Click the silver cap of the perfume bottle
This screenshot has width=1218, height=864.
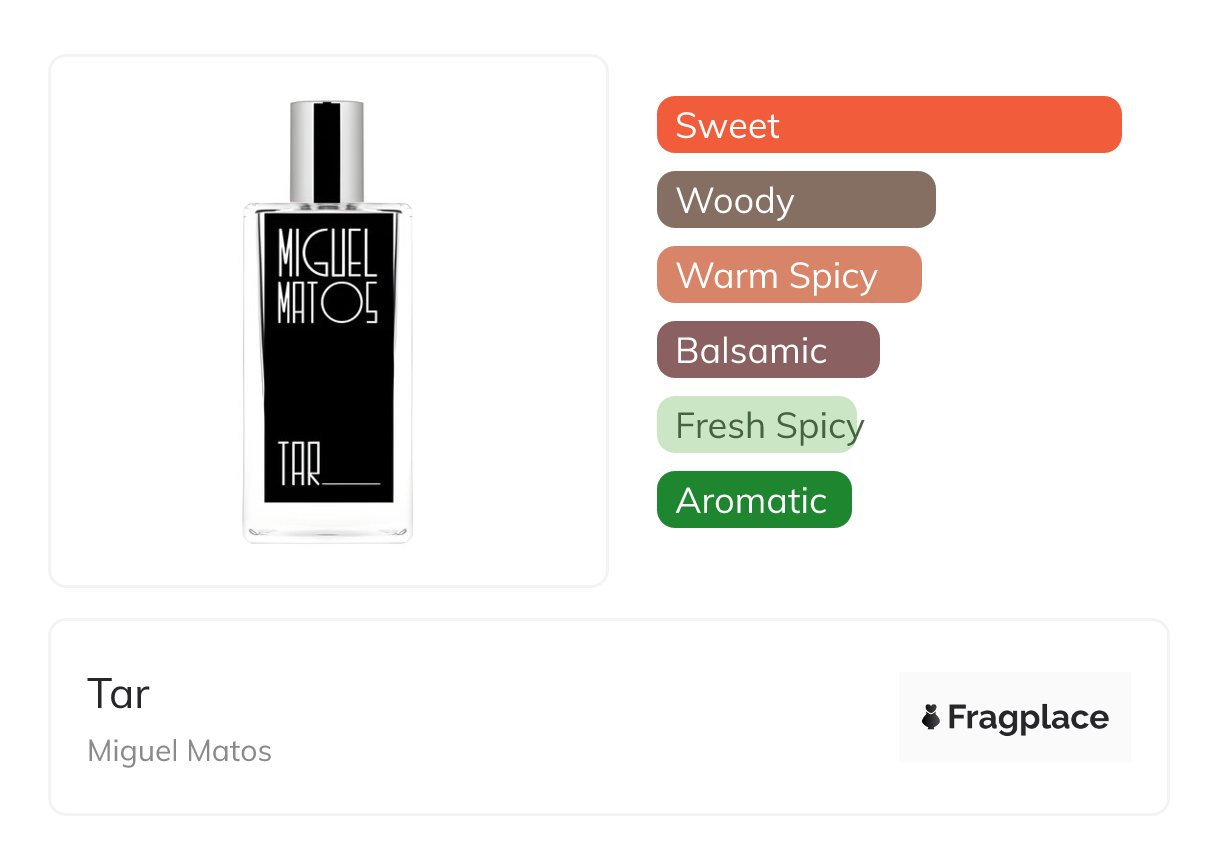[303, 150]
